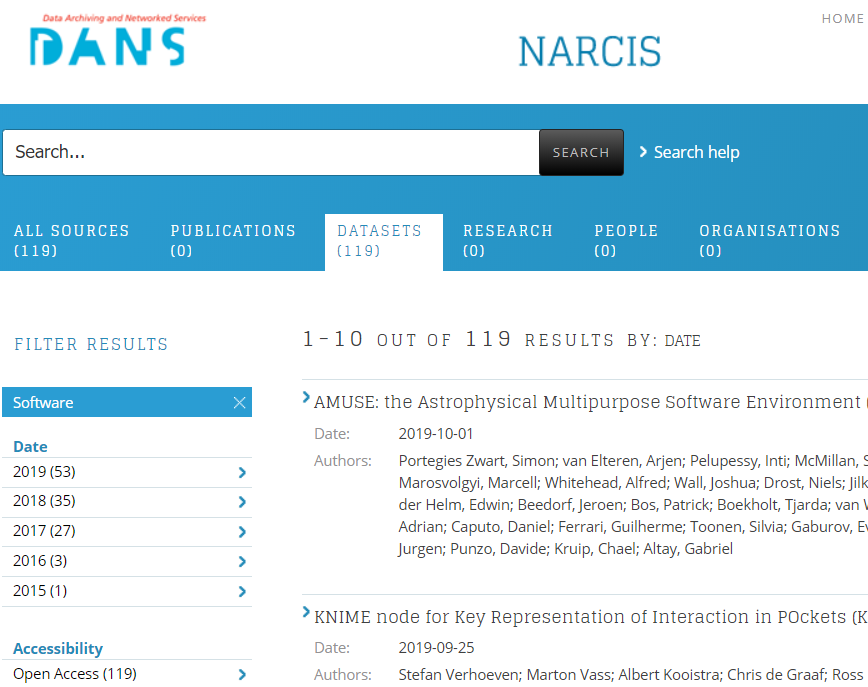Click the arrow before Search help
The height and width of the screenshot is (687, 868).
point(643,151)
